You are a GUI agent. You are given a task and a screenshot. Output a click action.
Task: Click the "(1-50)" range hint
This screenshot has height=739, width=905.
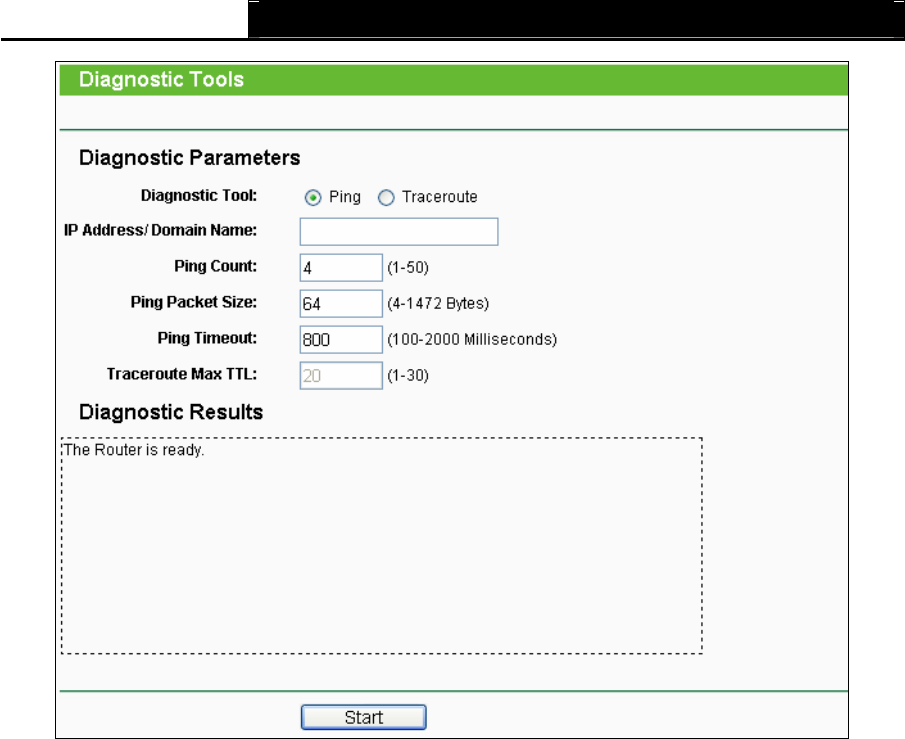[408, 268]
